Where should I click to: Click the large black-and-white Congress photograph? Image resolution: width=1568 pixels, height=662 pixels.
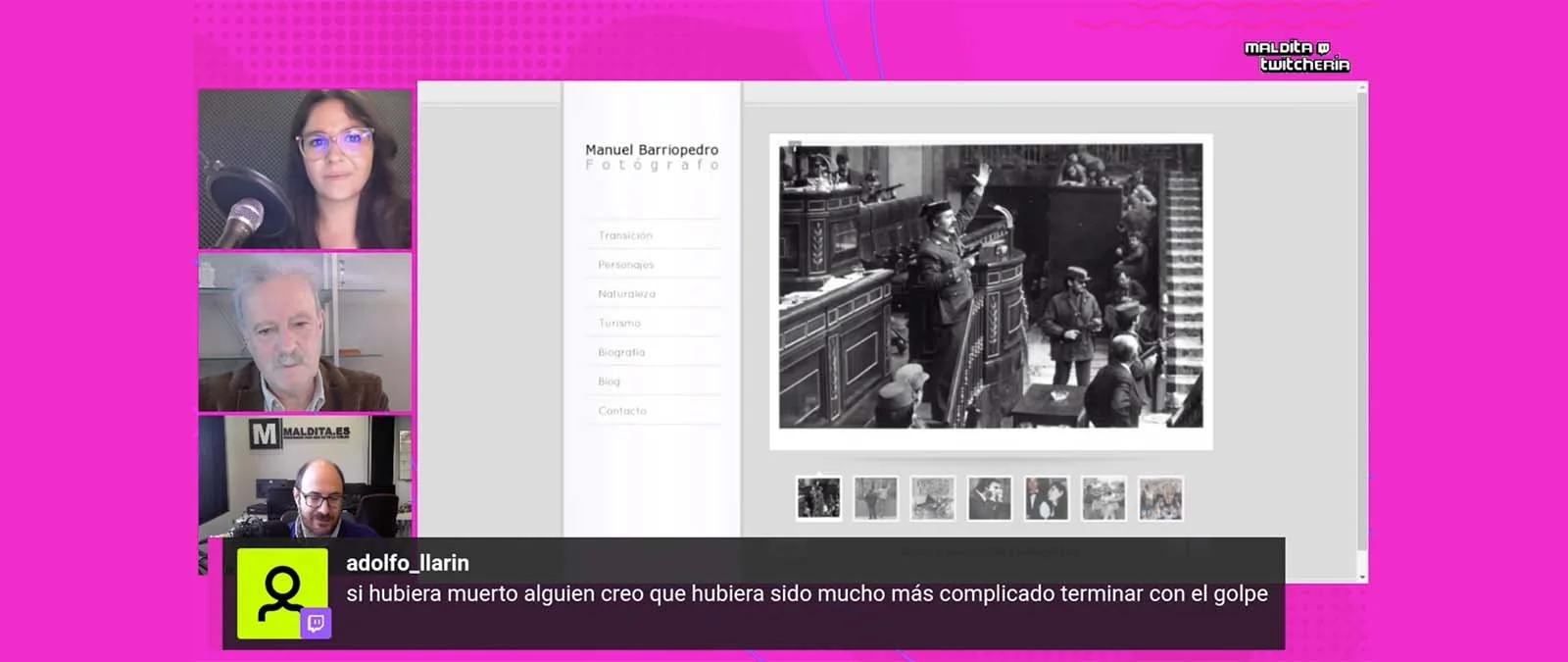tap(991, 286)
